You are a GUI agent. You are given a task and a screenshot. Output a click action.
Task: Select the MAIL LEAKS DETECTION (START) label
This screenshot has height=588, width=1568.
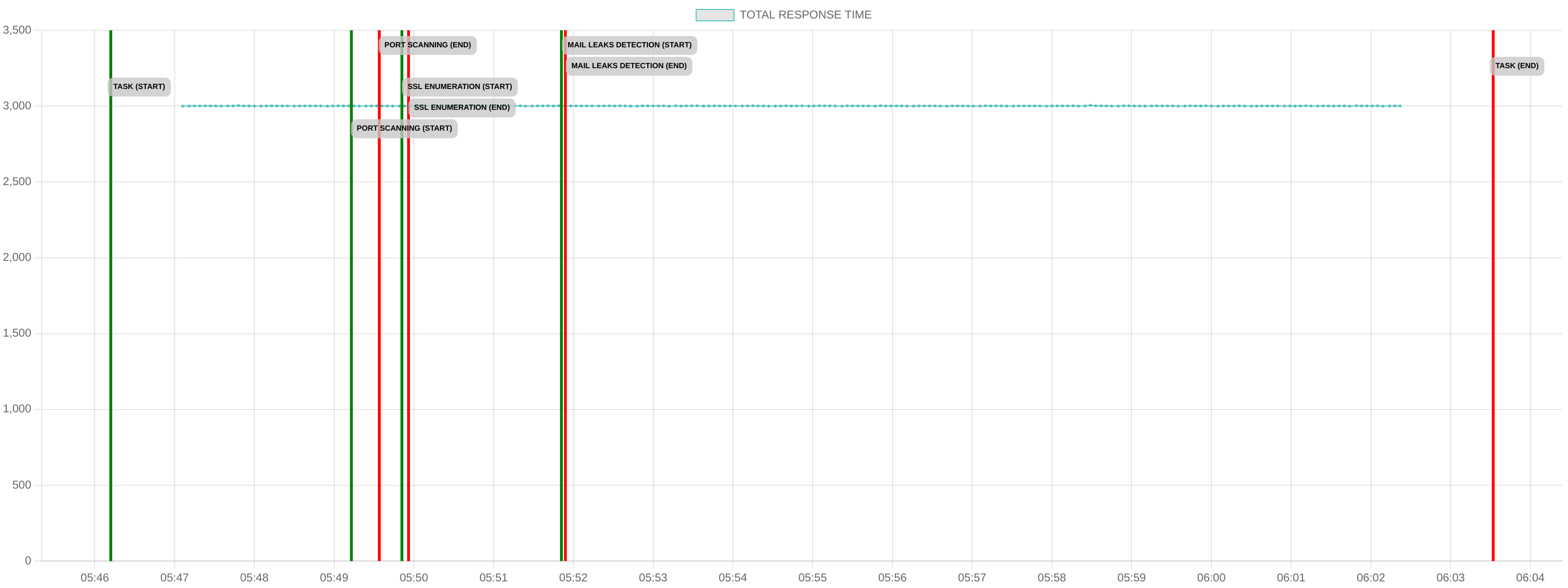click(x=629, y=45)
